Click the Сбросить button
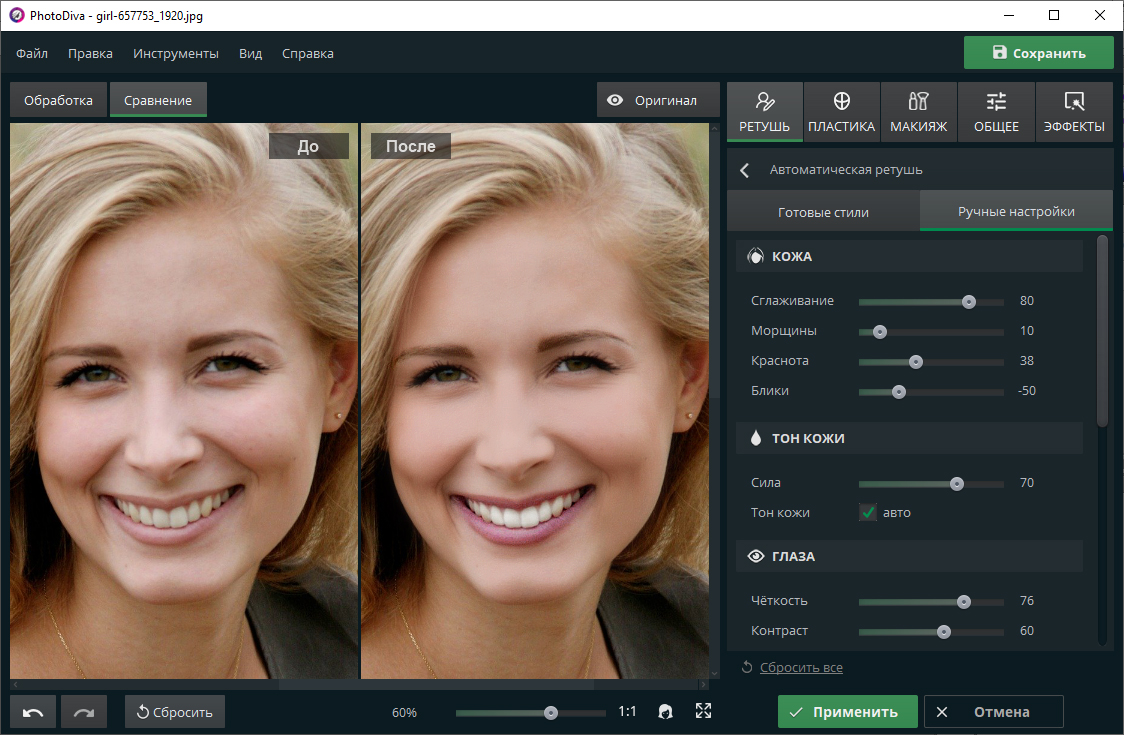The height and width of the screenshot is (735, 1124). tap(174, 712)
